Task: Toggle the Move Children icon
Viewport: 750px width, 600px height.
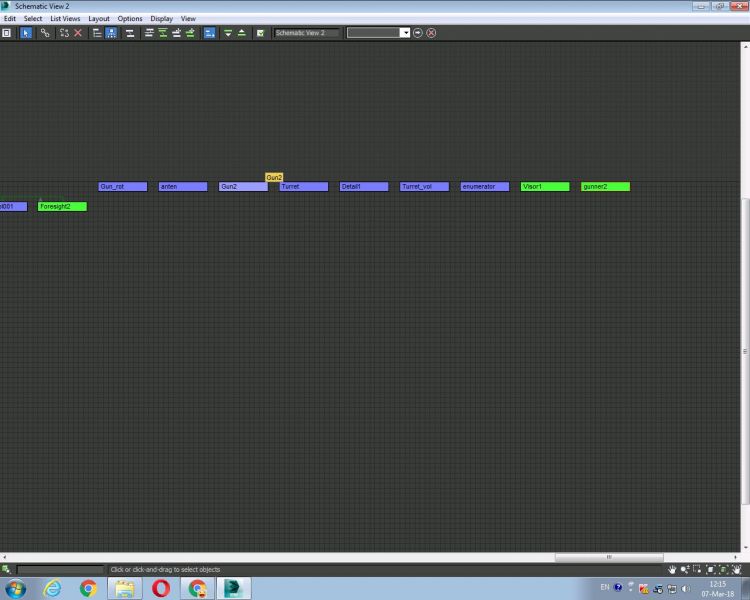Action: point(209,33)
